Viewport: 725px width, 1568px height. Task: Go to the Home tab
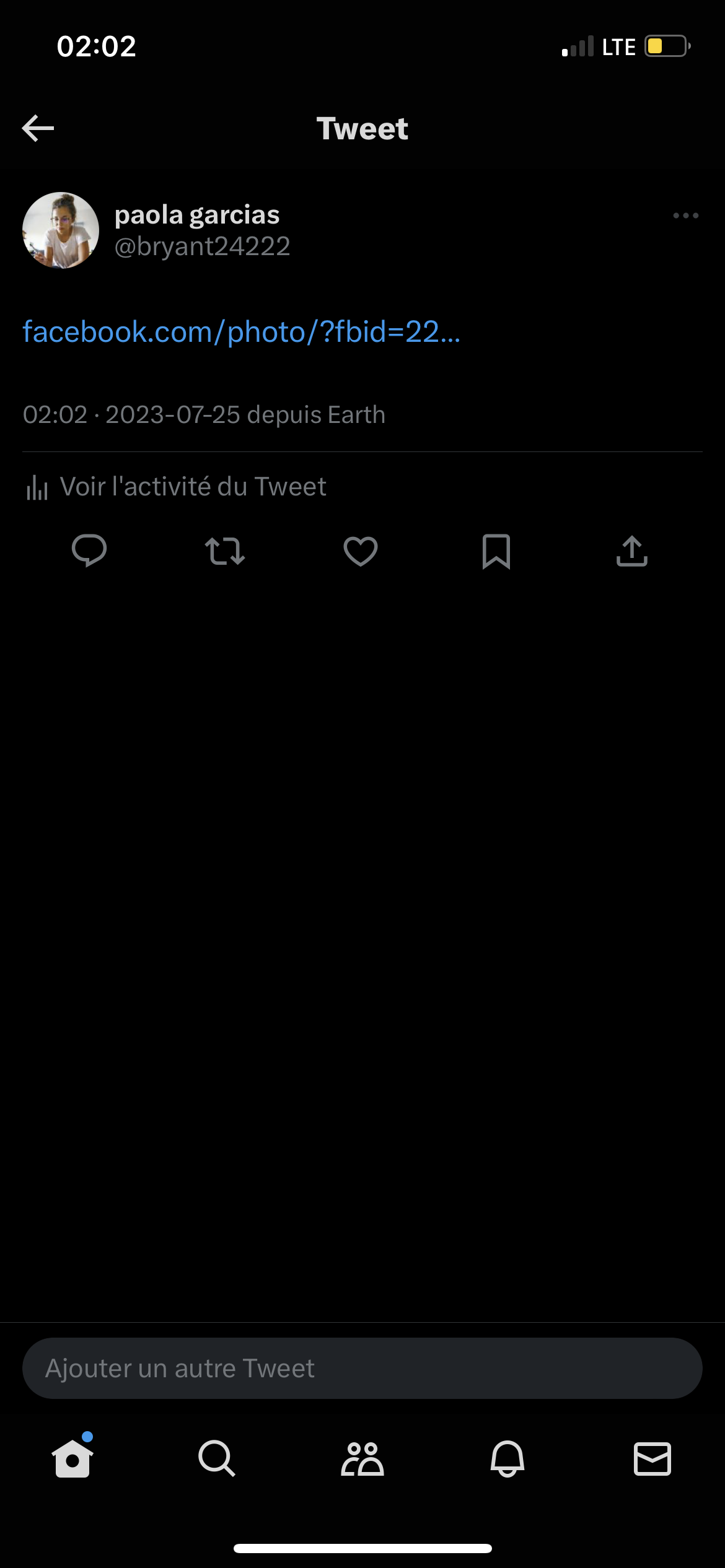pyautogui.click(x=72, y=1458)
